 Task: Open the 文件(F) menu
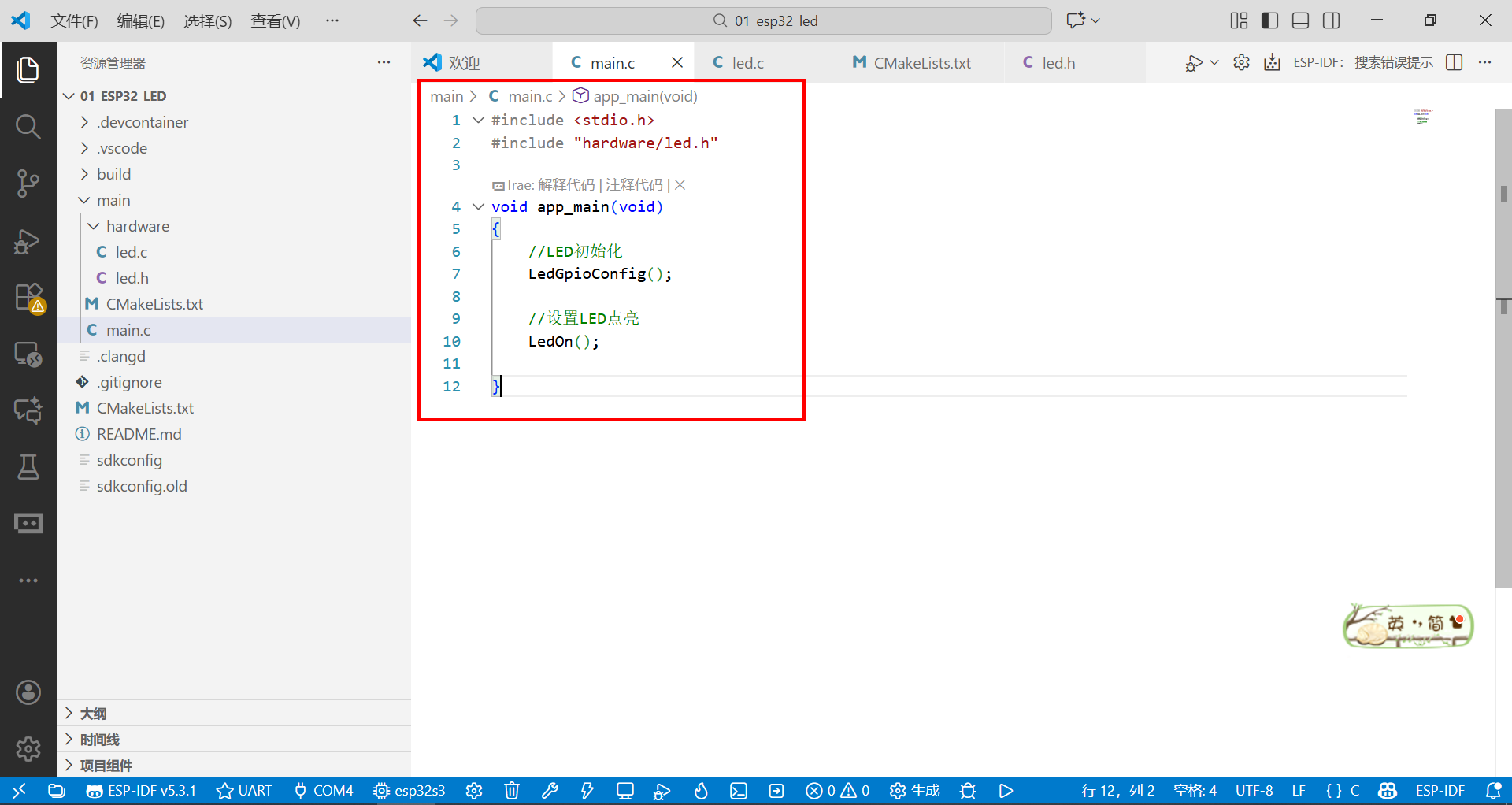[74, 21]
